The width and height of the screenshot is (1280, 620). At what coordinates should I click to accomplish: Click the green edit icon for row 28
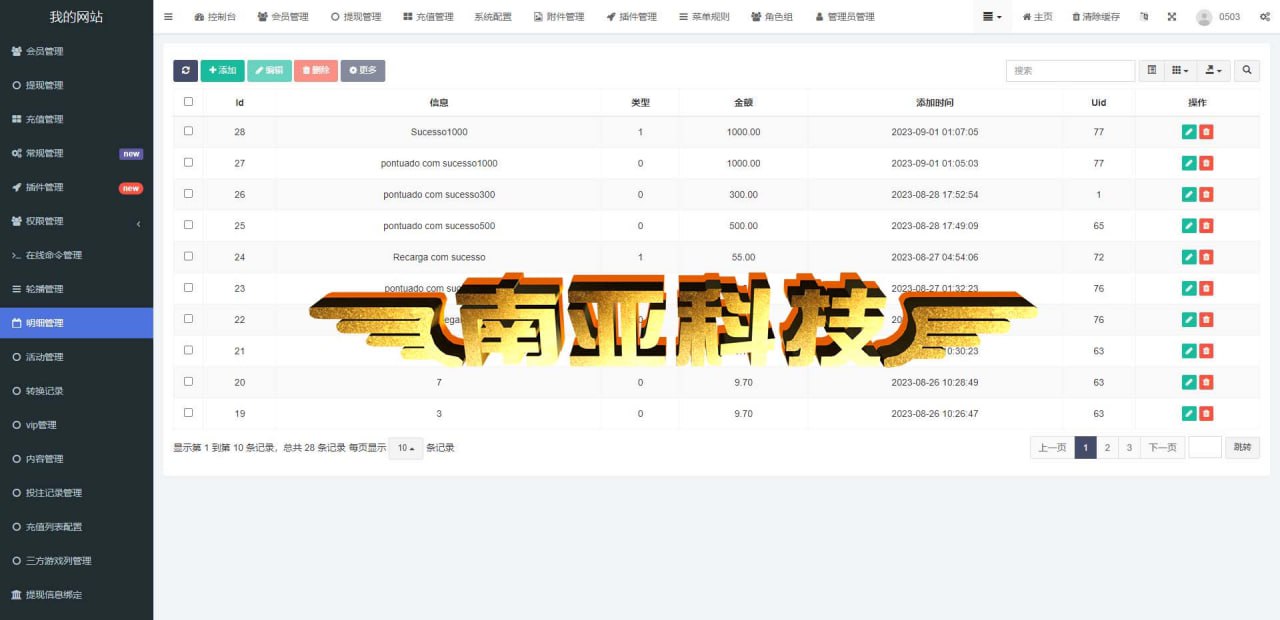click(x=1188, y=132)
